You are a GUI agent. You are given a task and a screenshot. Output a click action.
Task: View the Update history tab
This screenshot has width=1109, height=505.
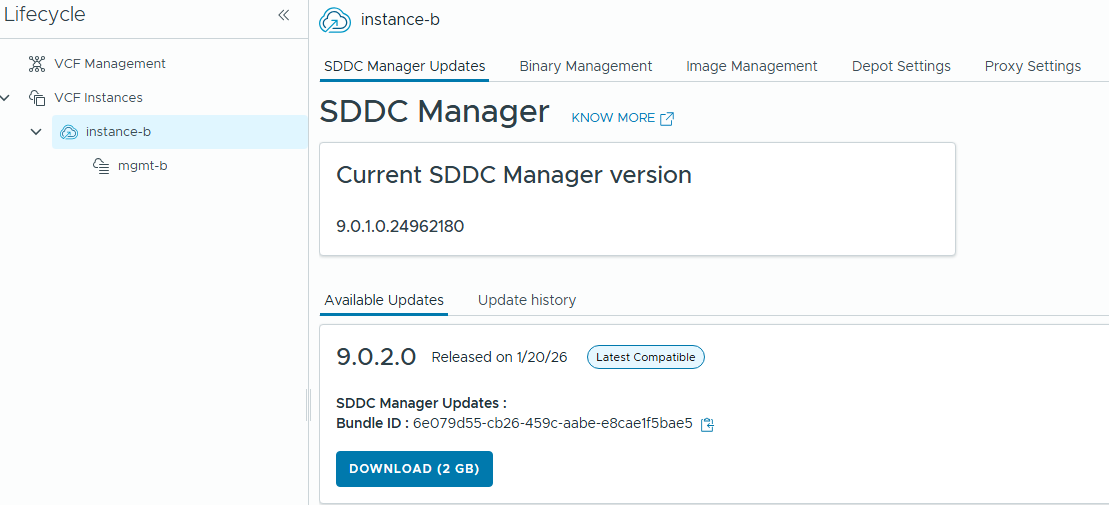pyautogui.click(x=526, y=300)
